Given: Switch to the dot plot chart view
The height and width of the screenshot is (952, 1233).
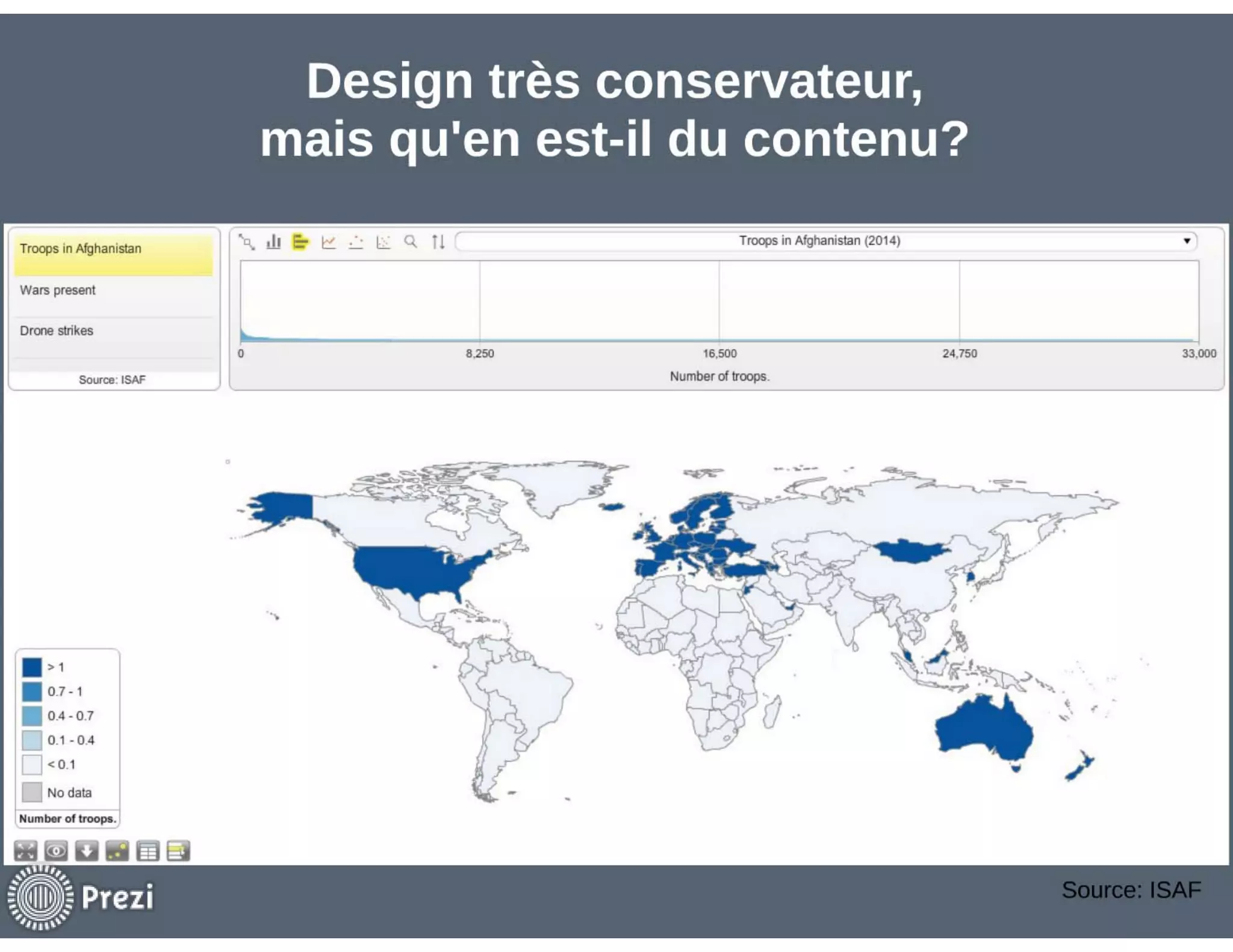Looking at the screenshot, I should (356, 242).
